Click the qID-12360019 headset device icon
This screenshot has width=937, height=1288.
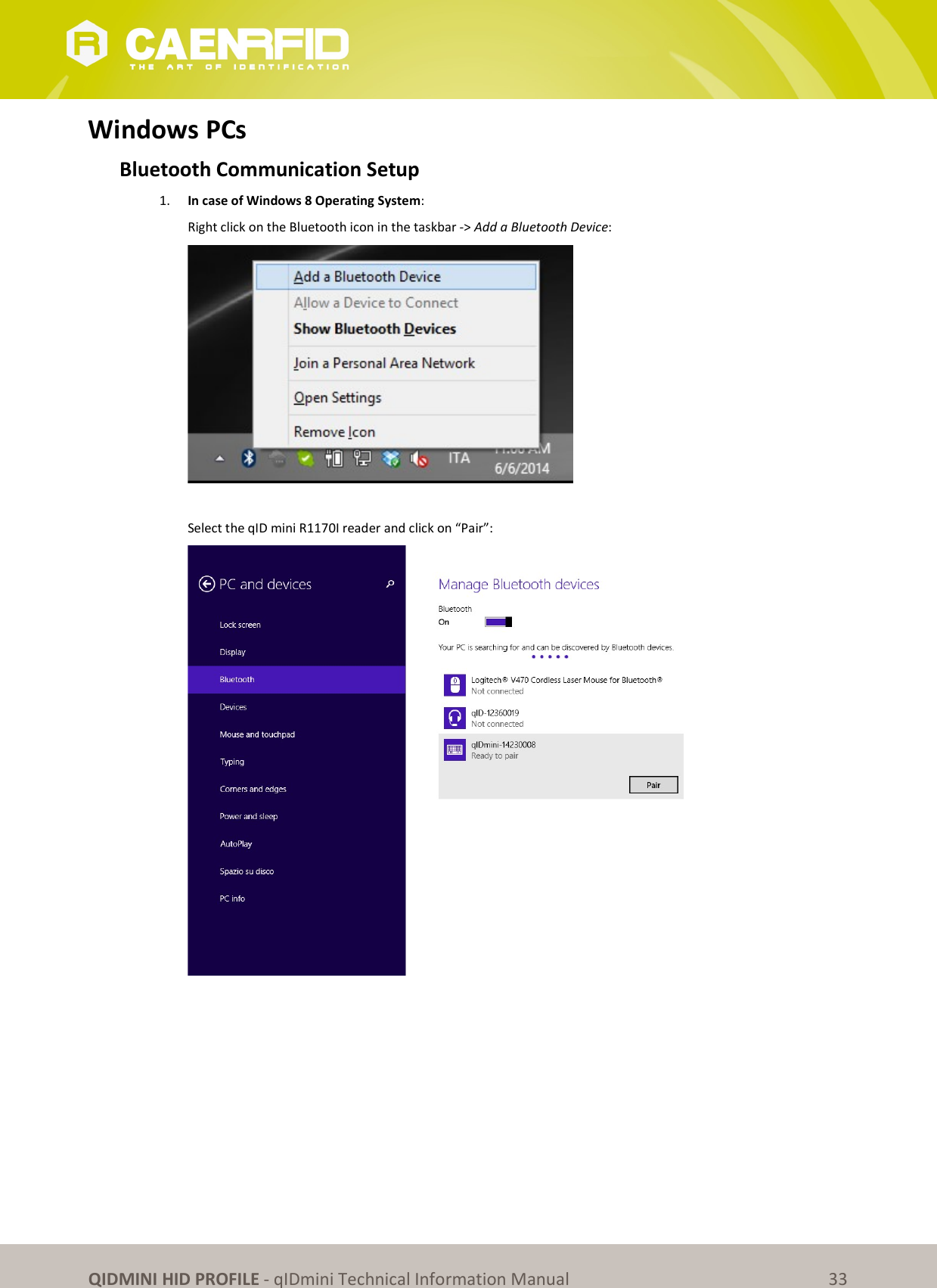(x=455, y=718)
